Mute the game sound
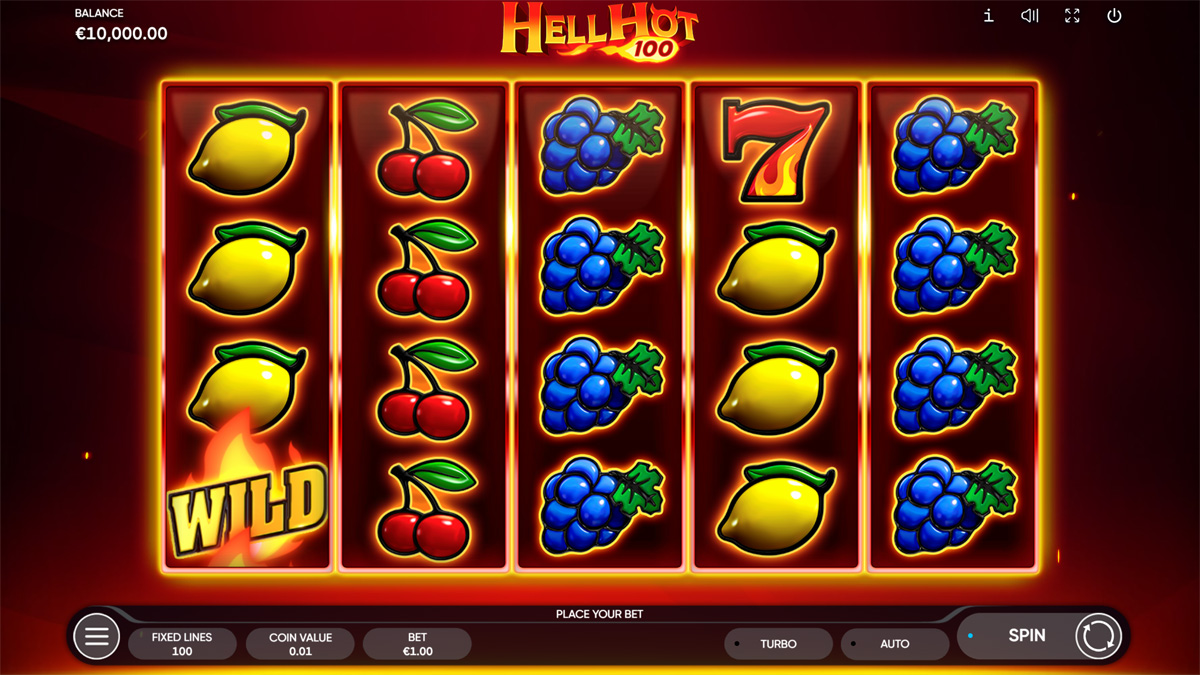The width and height of the screenshot is (1200, 675). pos(1030,16)
